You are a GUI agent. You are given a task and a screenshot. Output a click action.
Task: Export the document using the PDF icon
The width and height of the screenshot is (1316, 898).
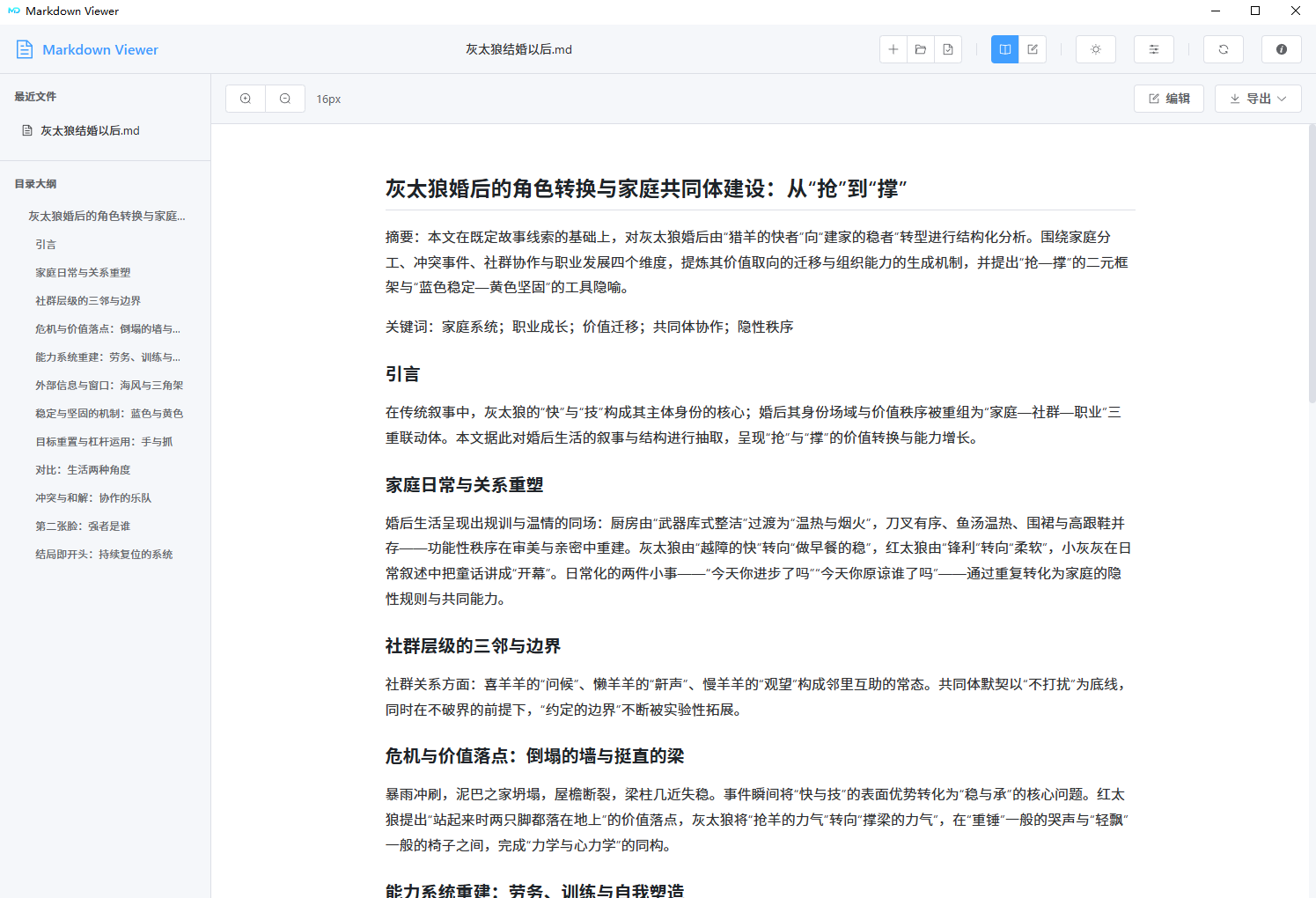tap(947, 49)
